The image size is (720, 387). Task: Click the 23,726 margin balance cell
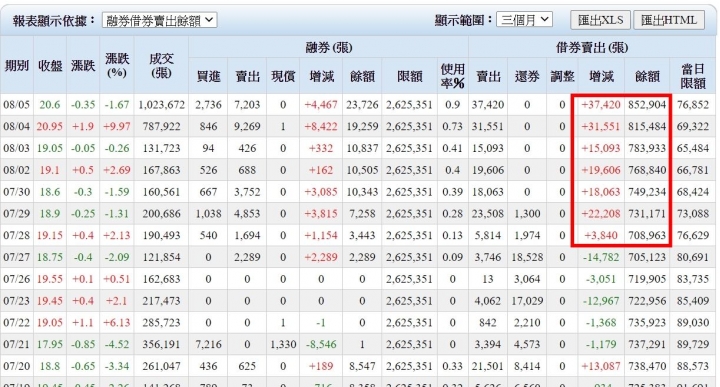(x=362, y=105)
